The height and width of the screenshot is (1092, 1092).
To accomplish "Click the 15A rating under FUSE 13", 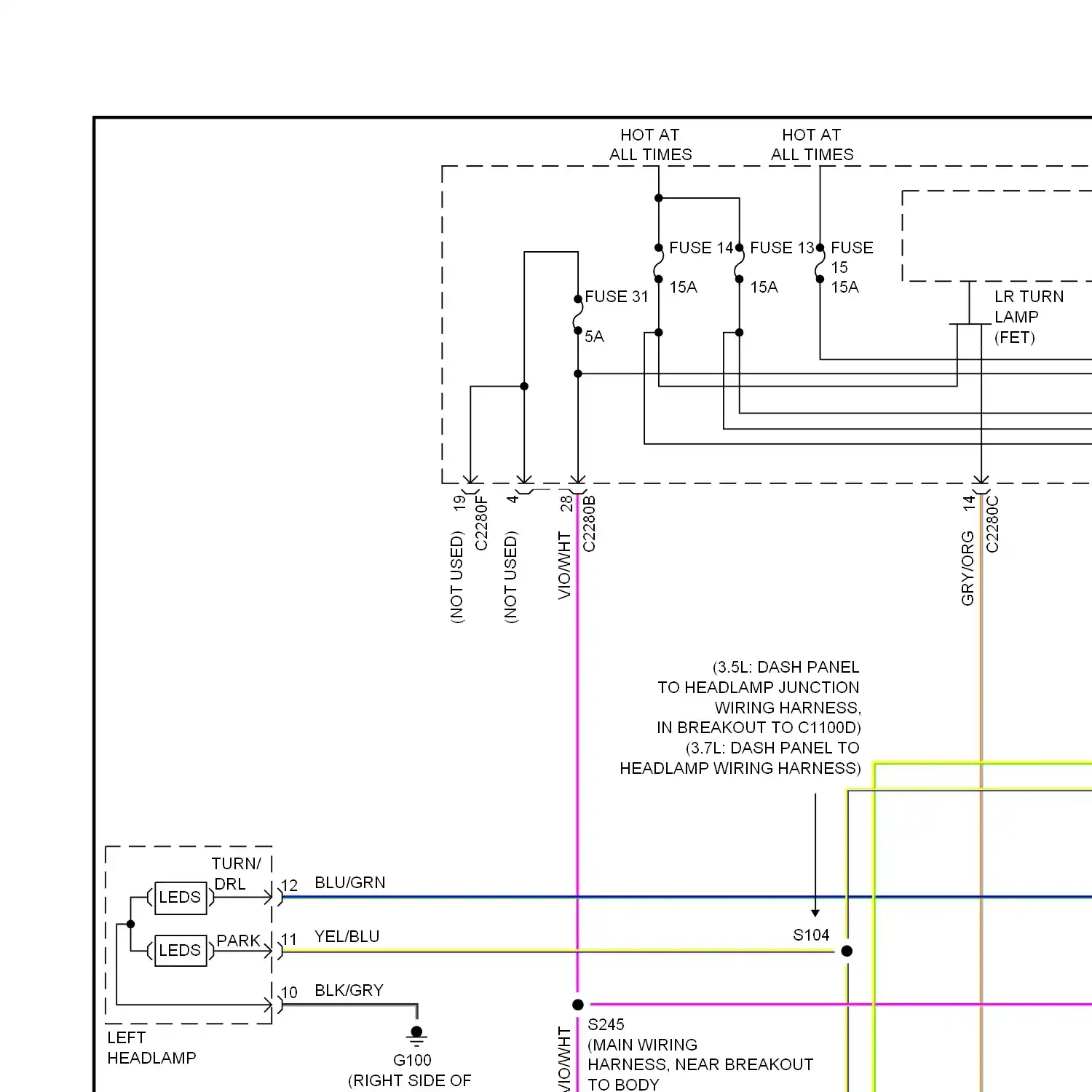I will tap(764, 287).
